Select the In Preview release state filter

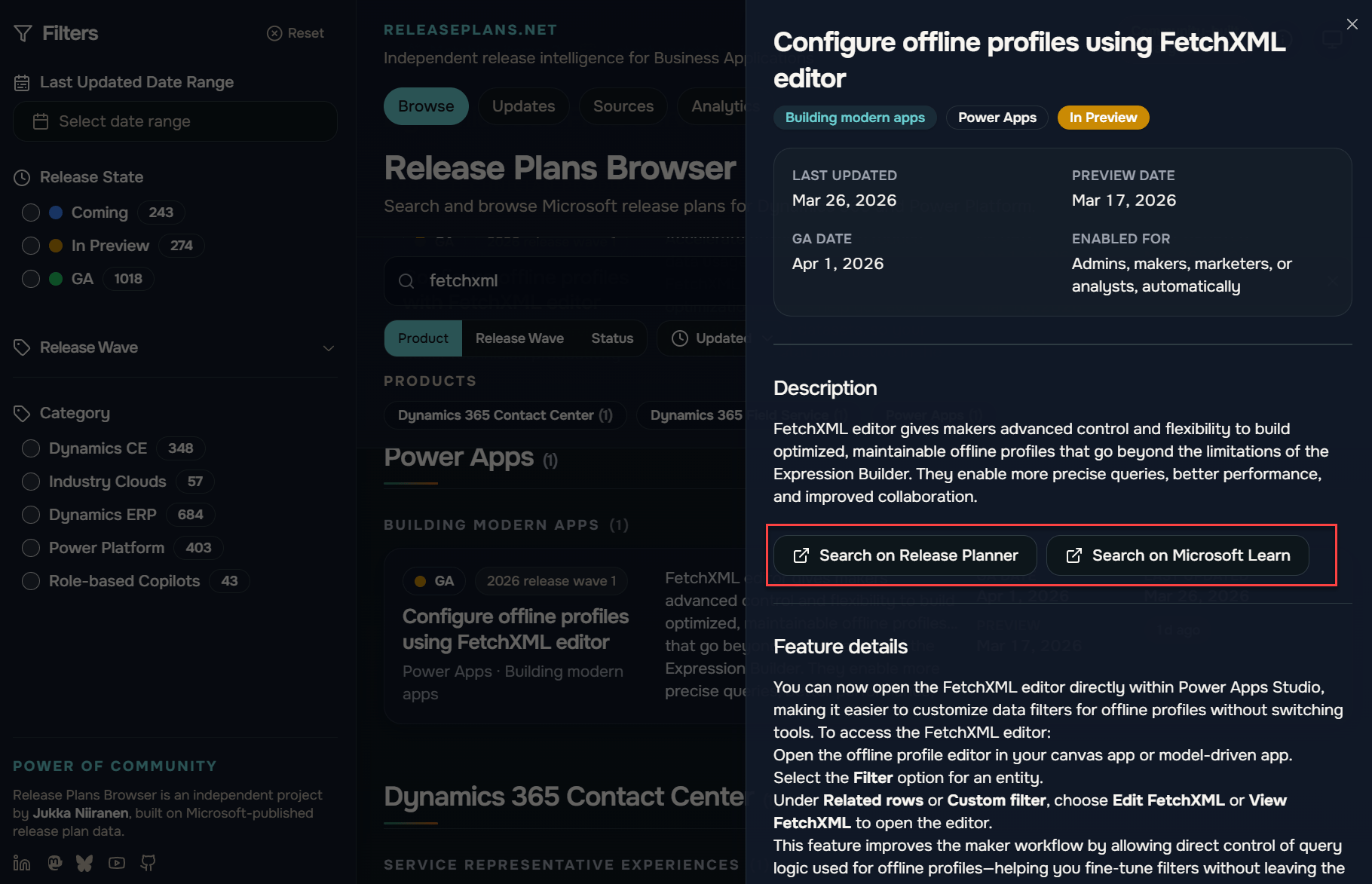tap(31, 246)
